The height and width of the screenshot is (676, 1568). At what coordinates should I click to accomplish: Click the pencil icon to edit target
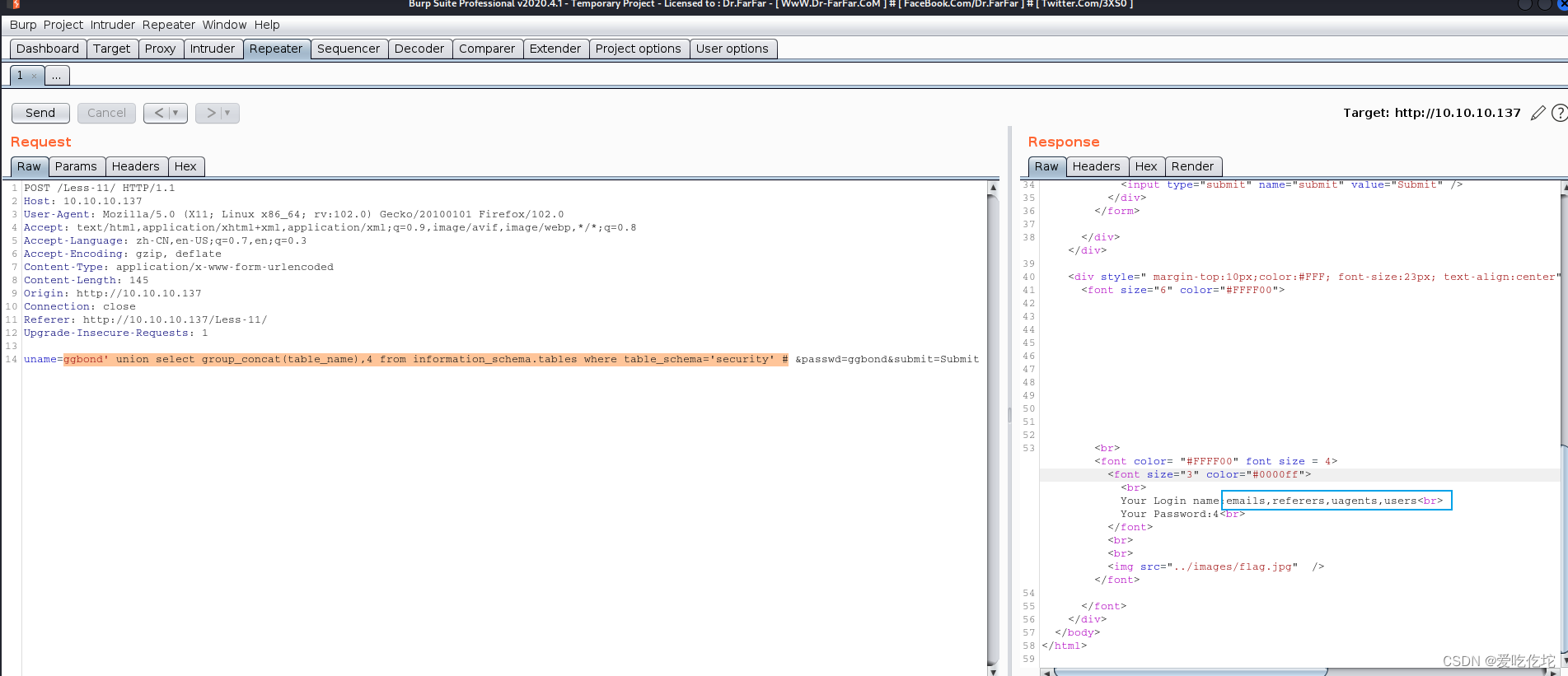click(x=1538, y=113)
